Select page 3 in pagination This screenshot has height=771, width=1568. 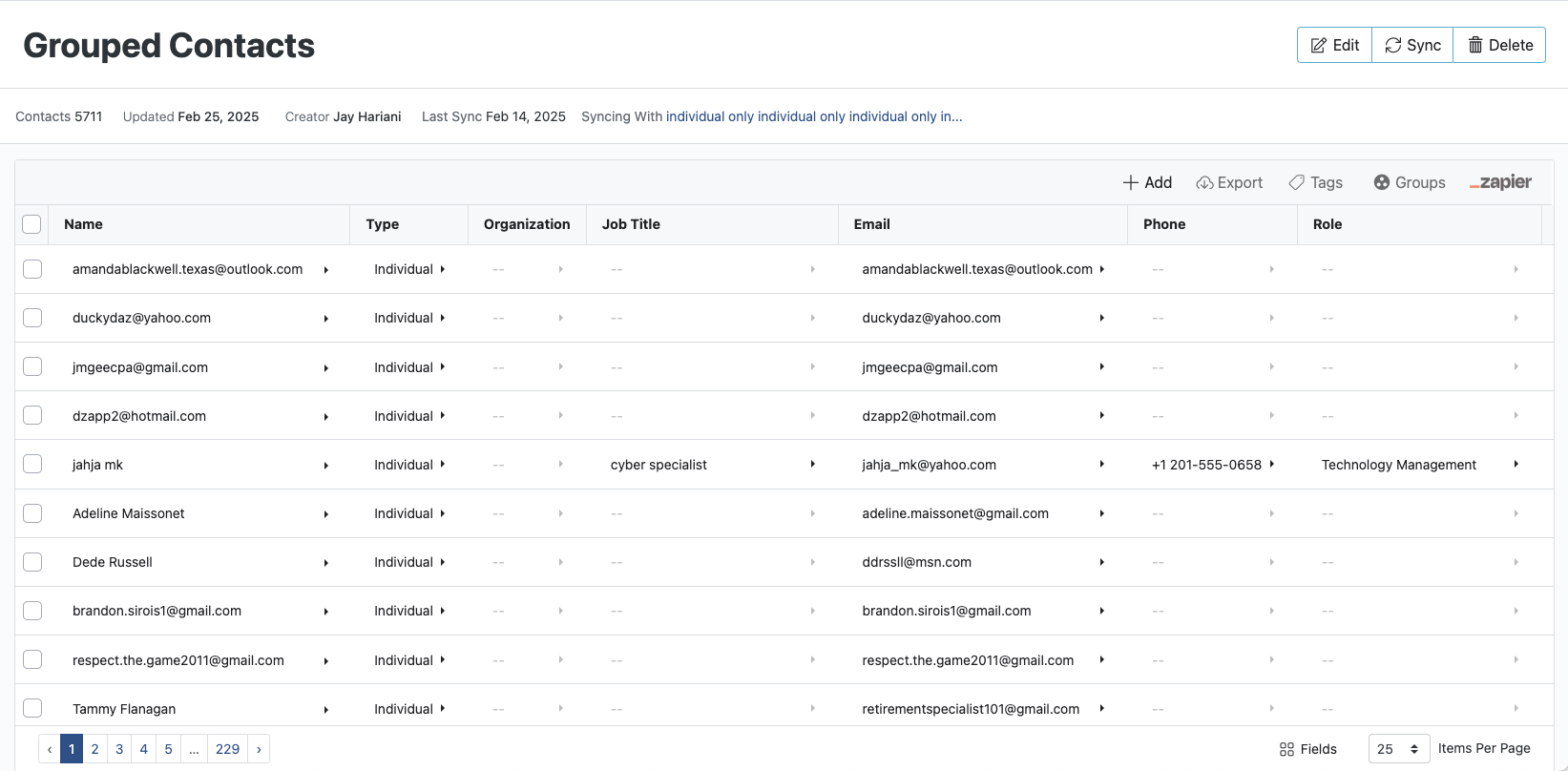click(119, 749)
